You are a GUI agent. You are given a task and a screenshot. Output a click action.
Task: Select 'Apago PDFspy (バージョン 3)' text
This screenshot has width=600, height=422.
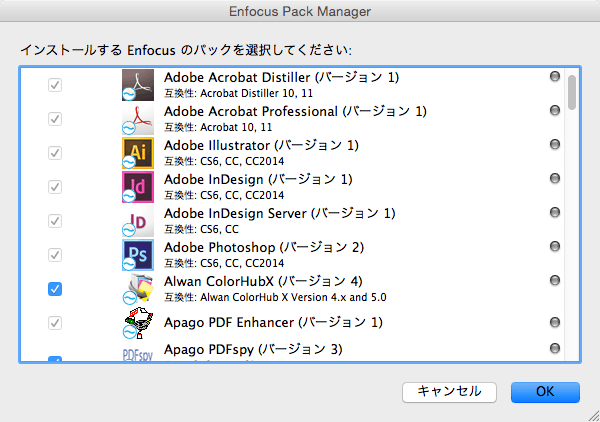[x=253, y=350]
